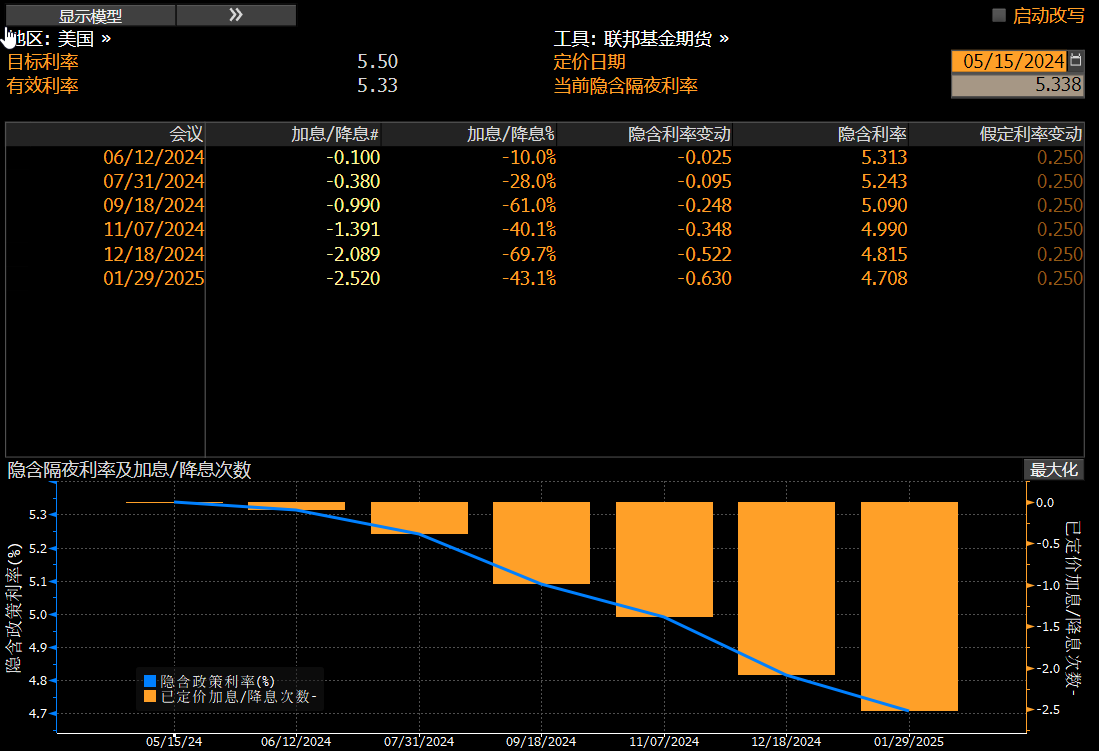Screen dimensions: 1099x751
Task: Expand the 地区: 美国 region selector
Action: click(59, 39)
